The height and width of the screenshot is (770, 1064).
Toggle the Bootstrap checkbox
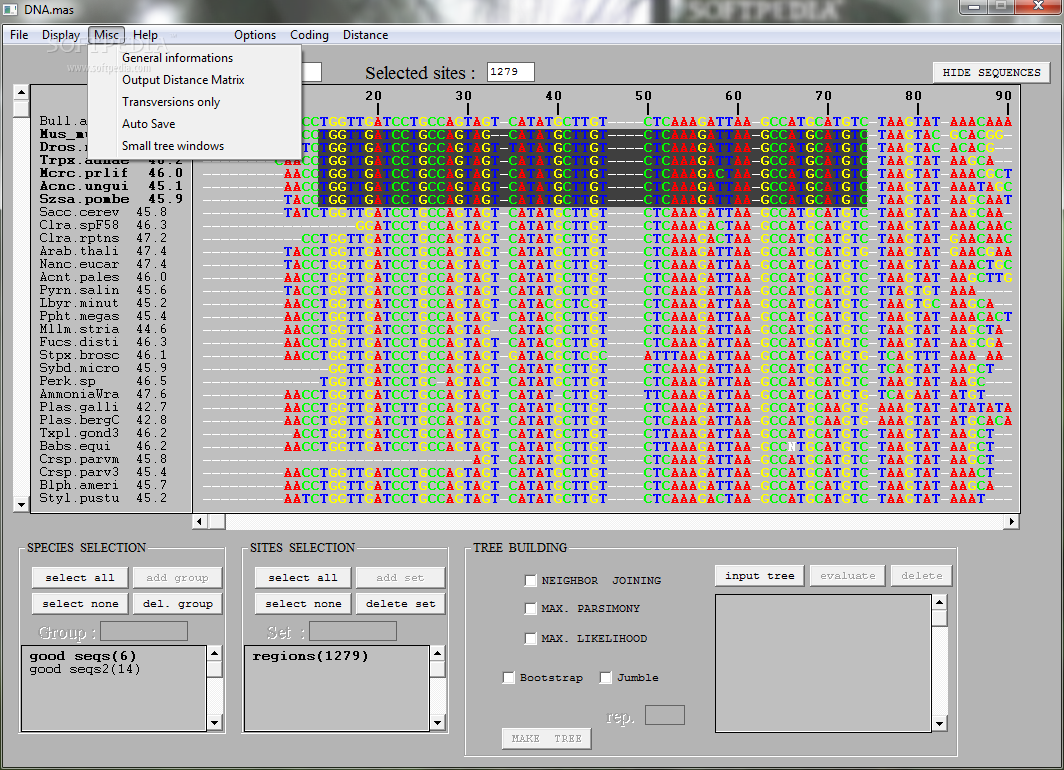click(x=508, y=677)
